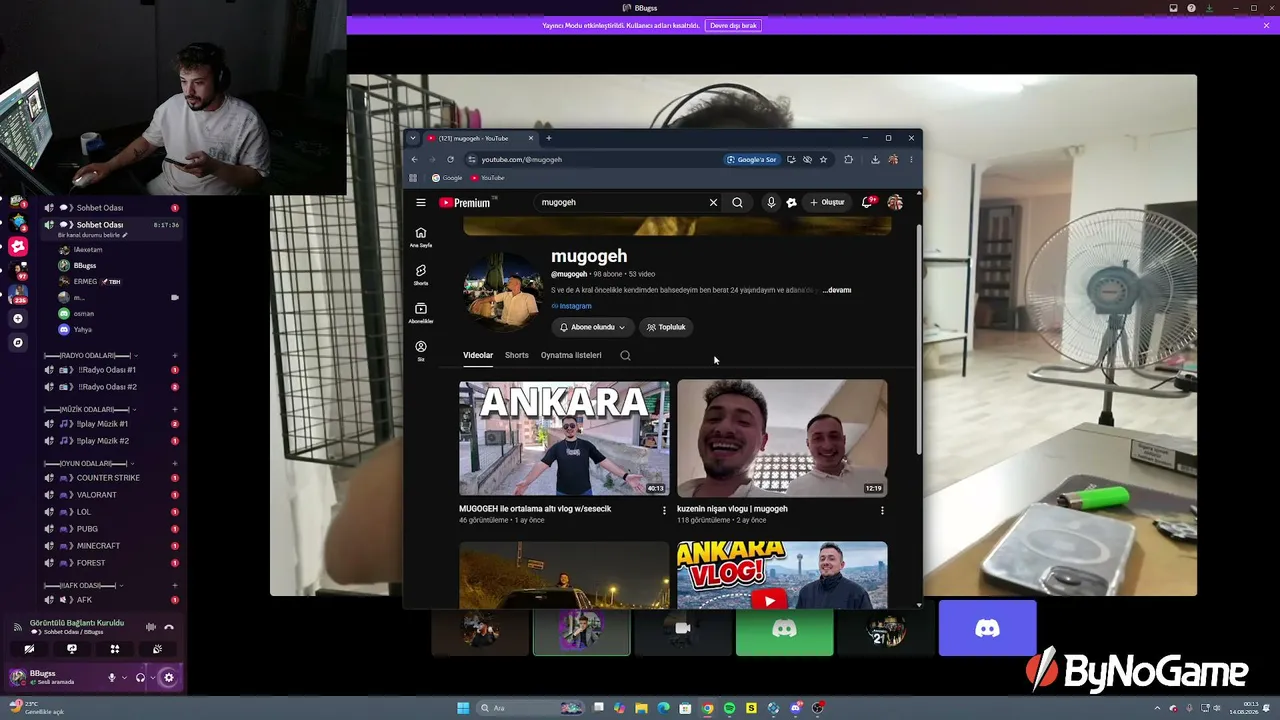Open the YouTube guide hamburger menu
1280x720 pixels.
click(x=421, y=202)
